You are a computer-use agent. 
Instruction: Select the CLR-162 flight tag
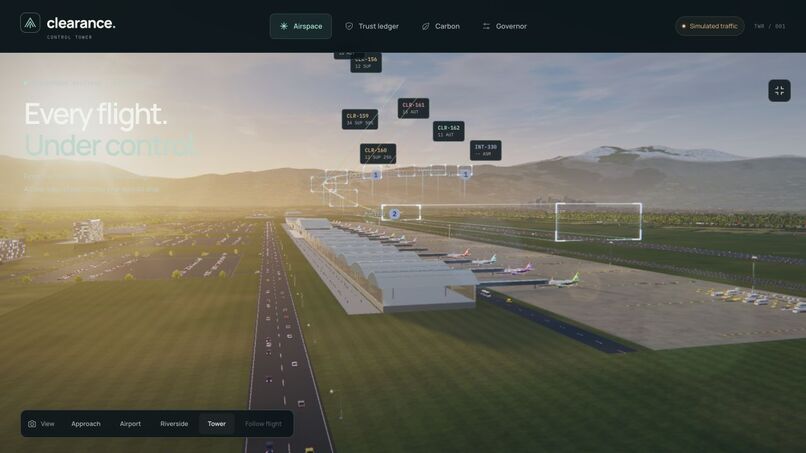click(449, 131)
